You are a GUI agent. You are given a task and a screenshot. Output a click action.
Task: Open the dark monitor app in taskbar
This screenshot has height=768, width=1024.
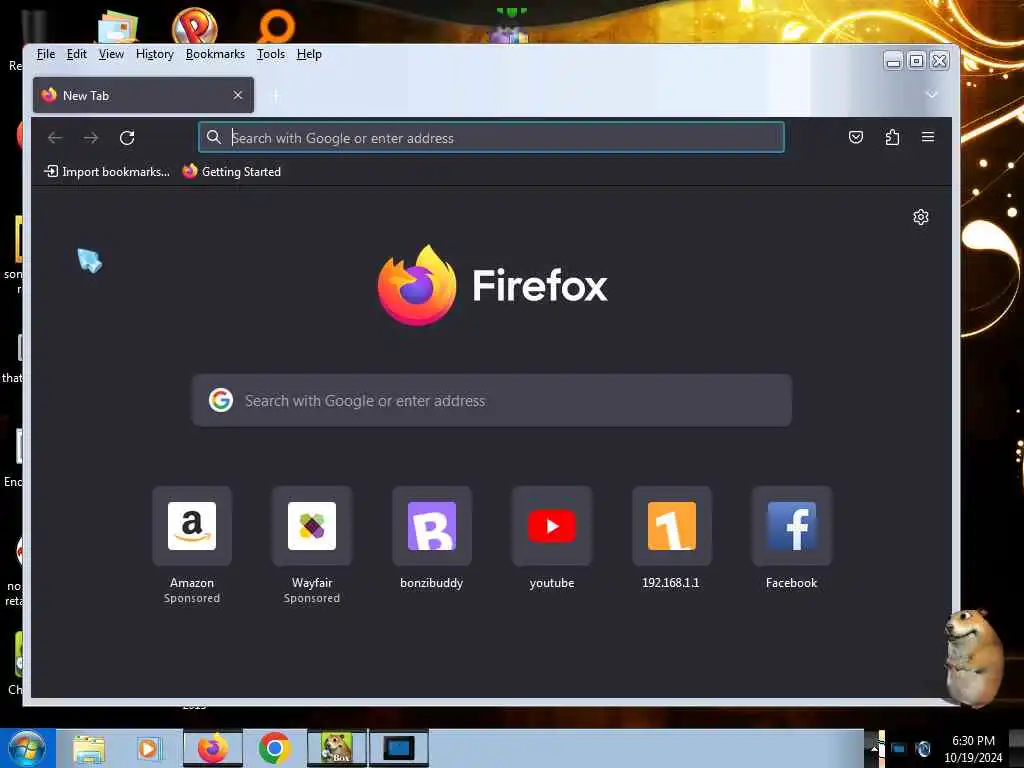(398, 748)
